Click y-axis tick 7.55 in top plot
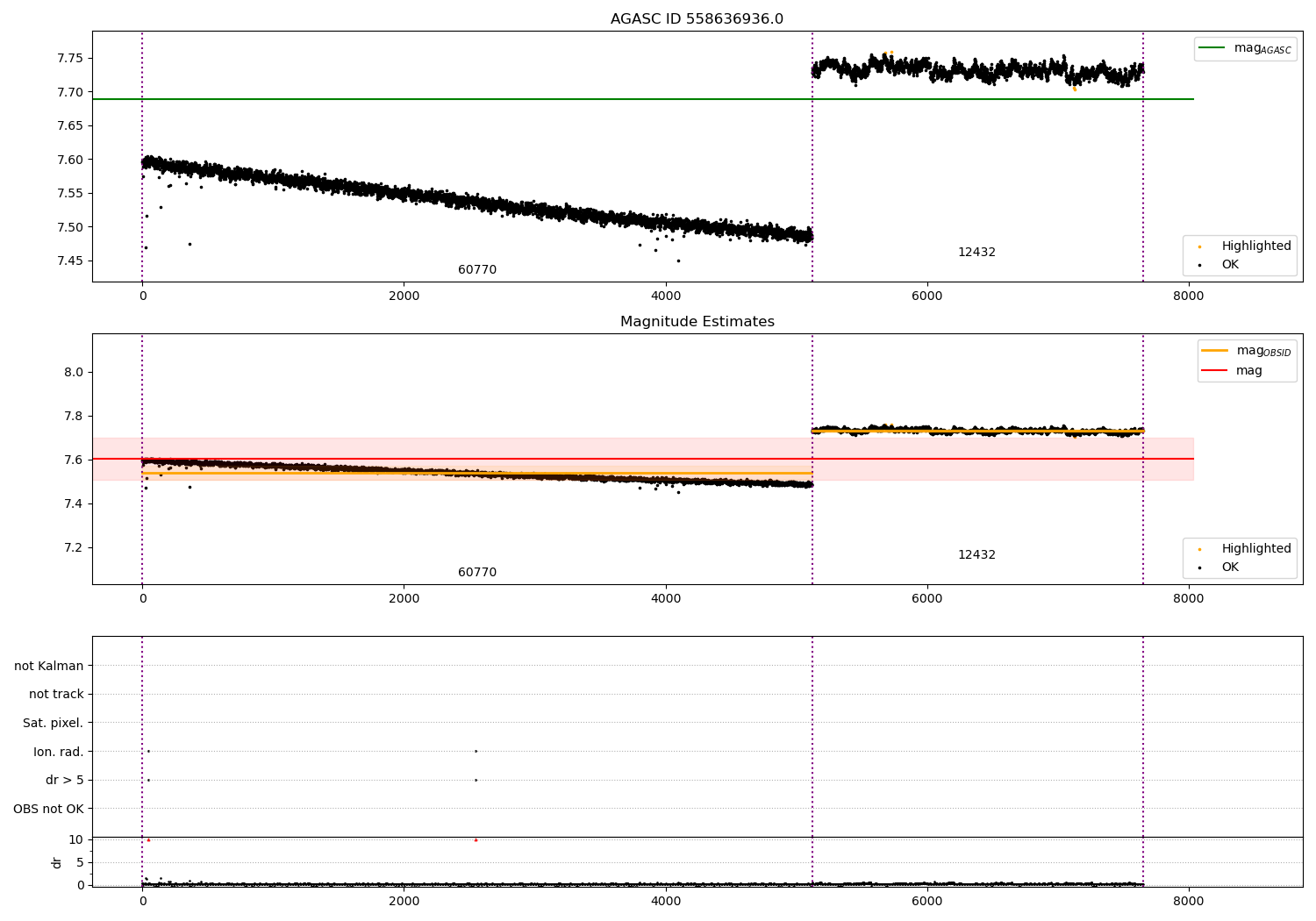 point(70,194)
